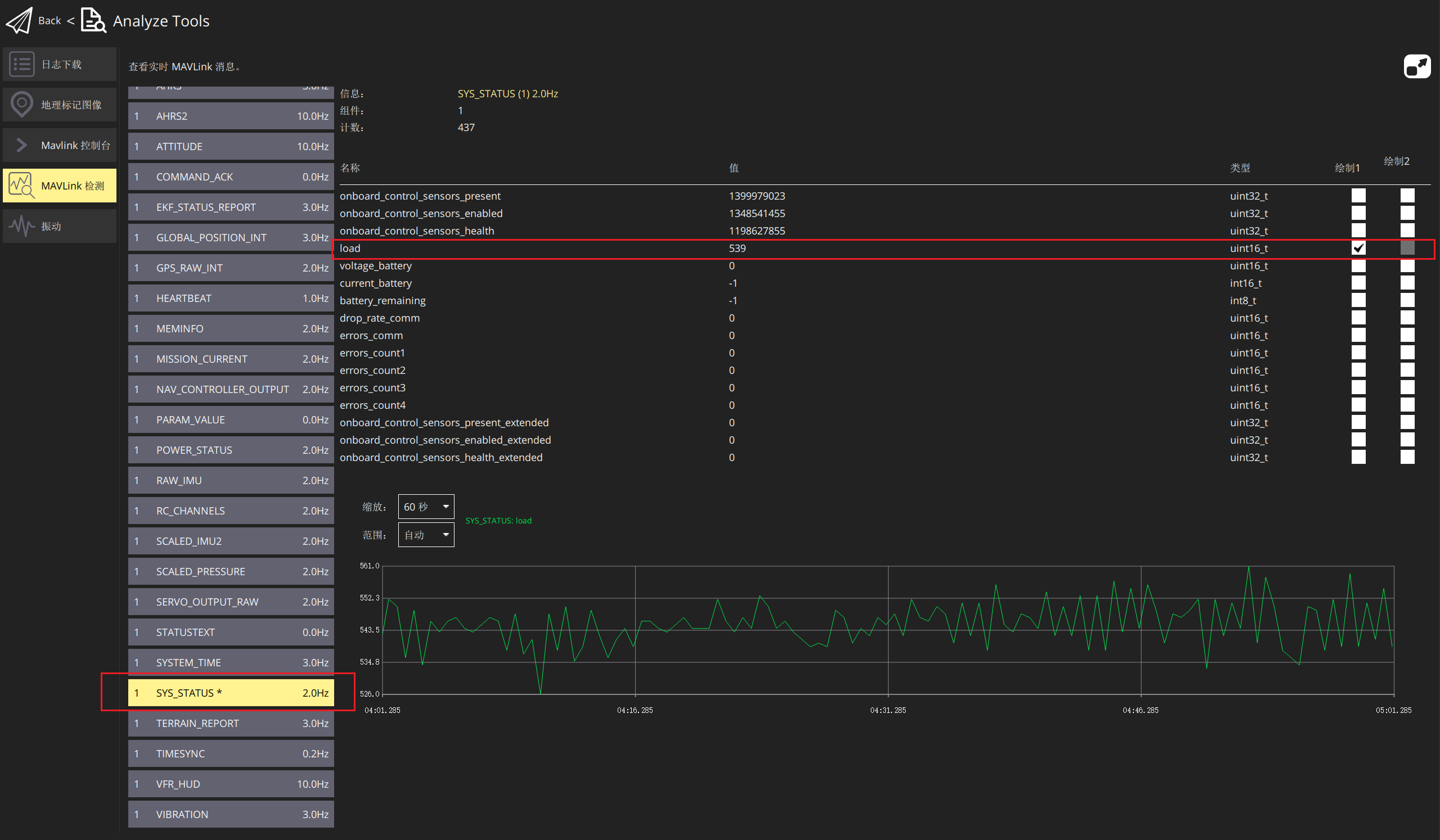Switch to the 日志下载 tab
This screenshot has height=840, width=1440.
tap(60, 65)
